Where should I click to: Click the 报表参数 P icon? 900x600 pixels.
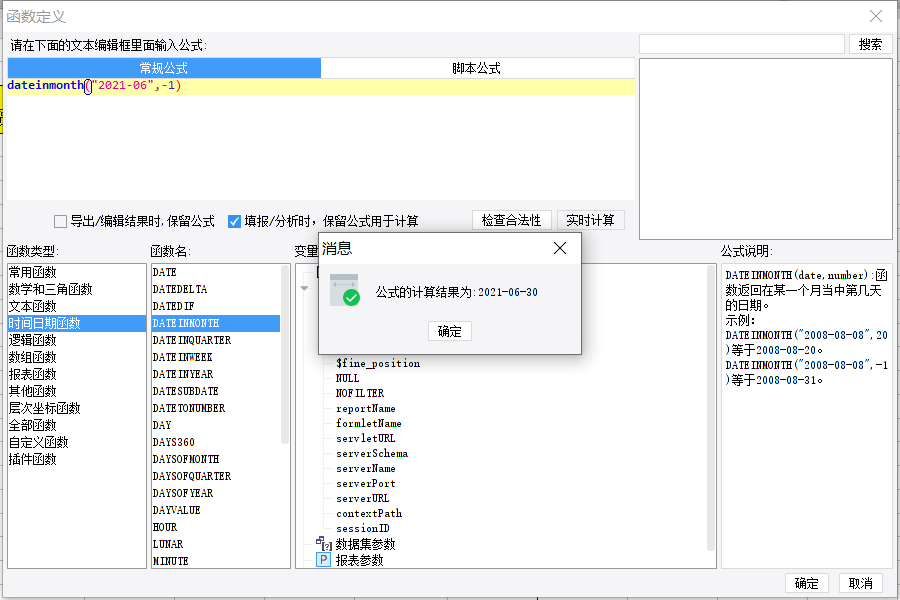click(x=324, y=560)
